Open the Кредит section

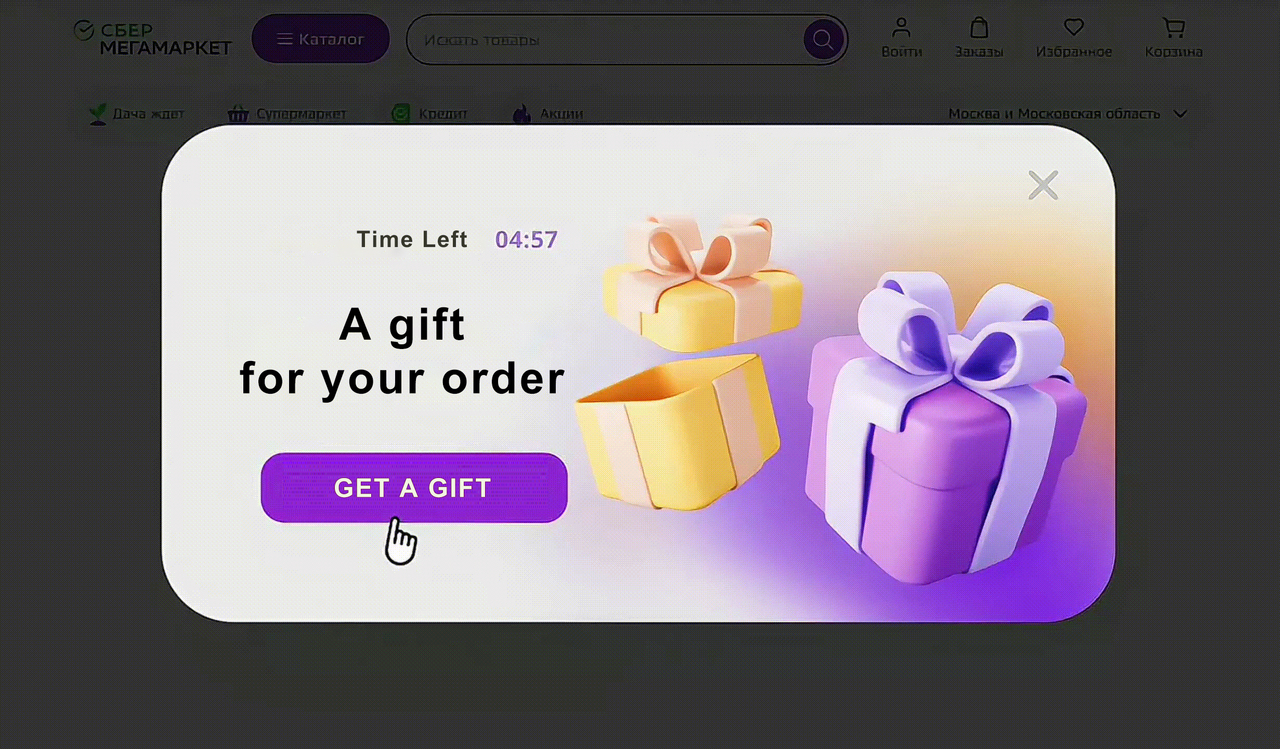pyautogui.click(x=430, y=114)
